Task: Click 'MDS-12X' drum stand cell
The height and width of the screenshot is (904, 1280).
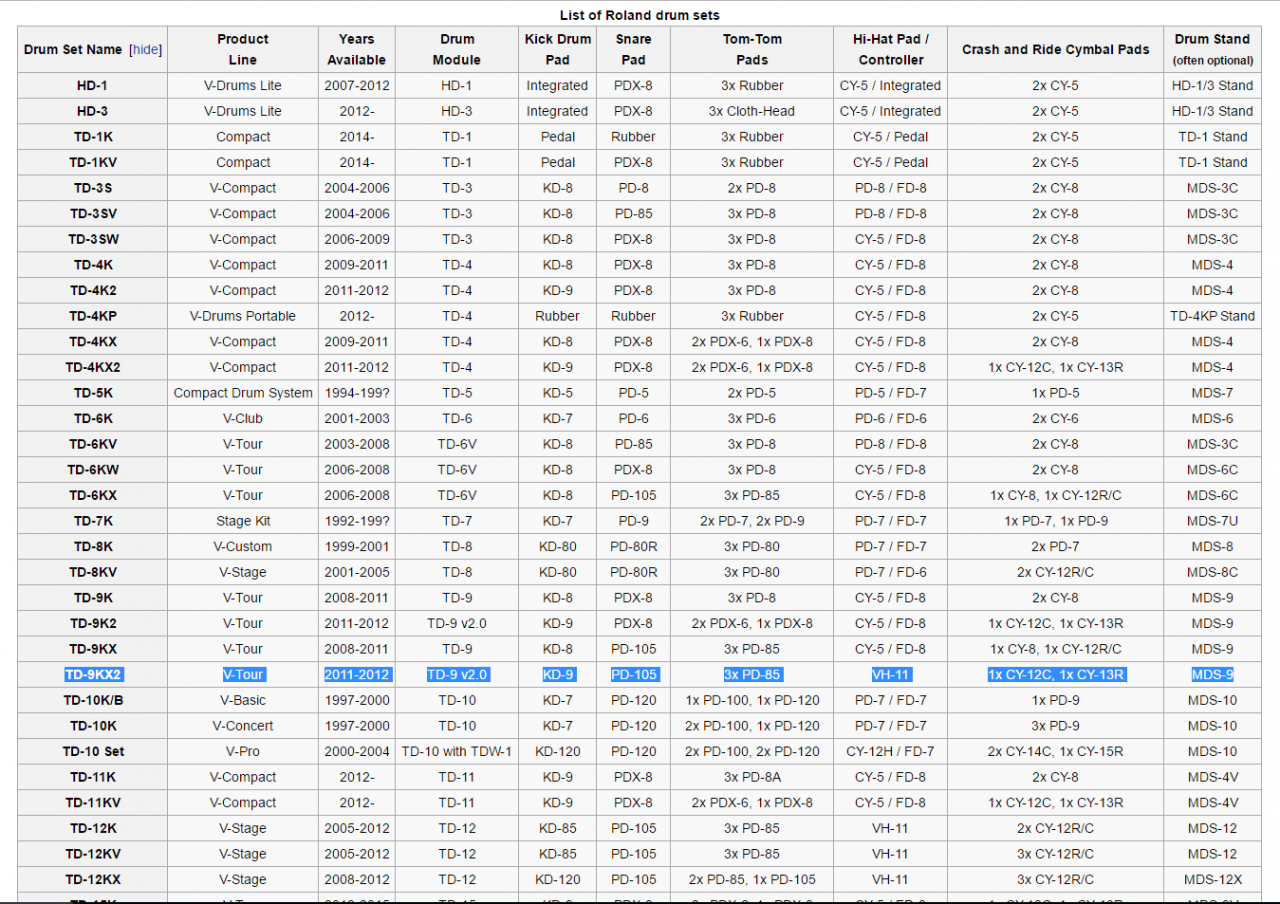Action: 1212,880
